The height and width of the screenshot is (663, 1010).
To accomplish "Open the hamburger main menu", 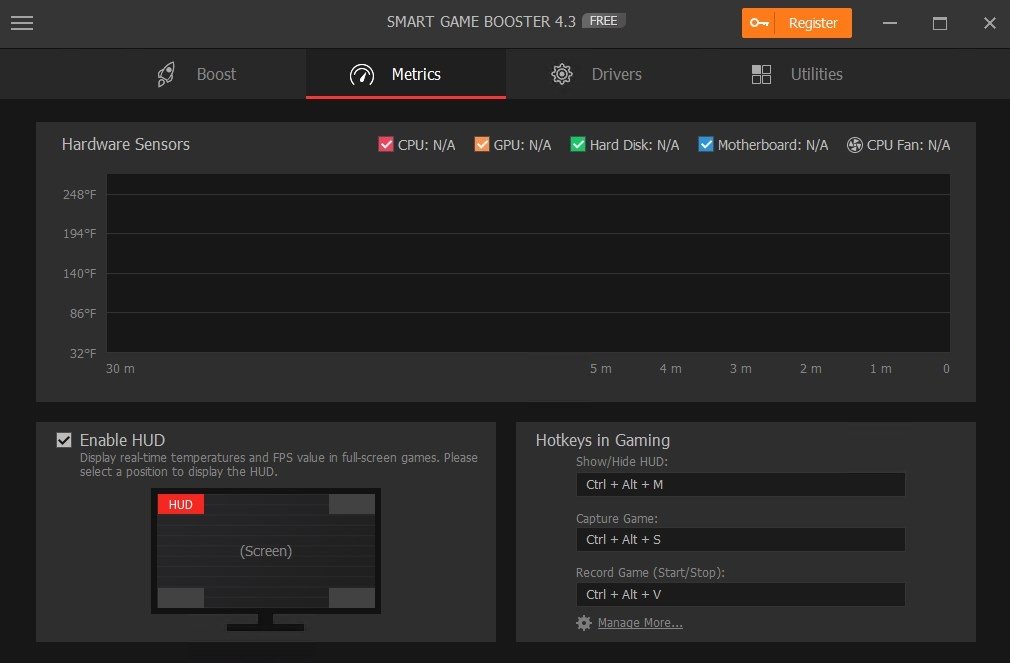I will click(22, 23).
